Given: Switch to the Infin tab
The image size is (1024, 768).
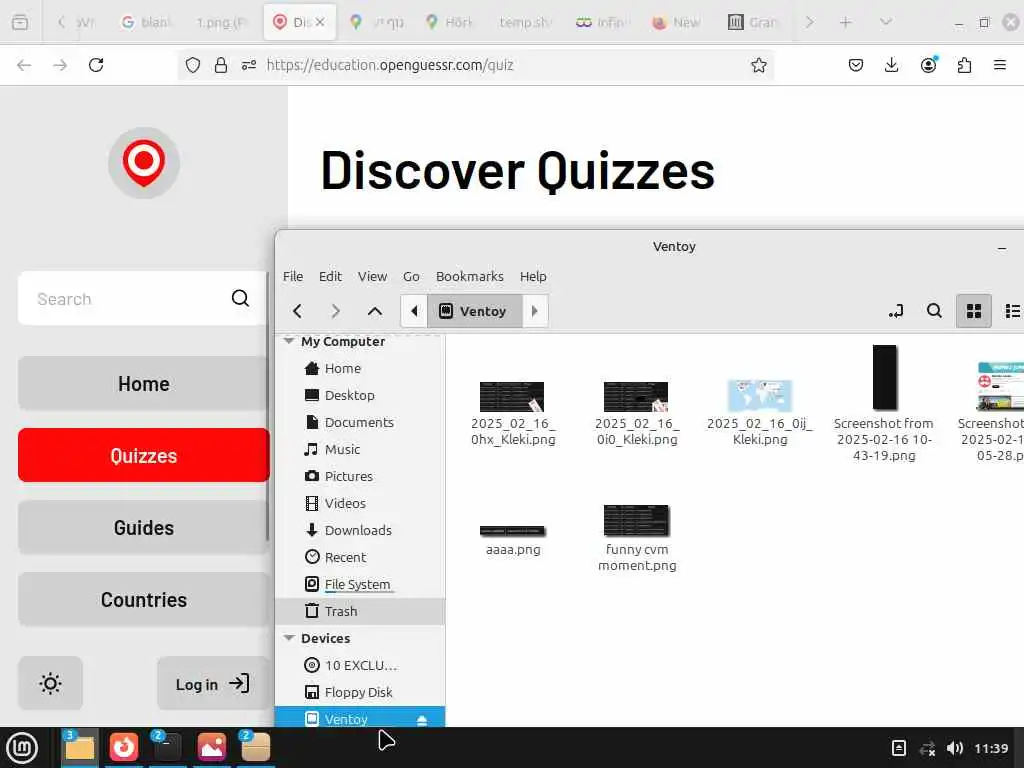Looking at the screenshot, I should (x=601, y=22).
